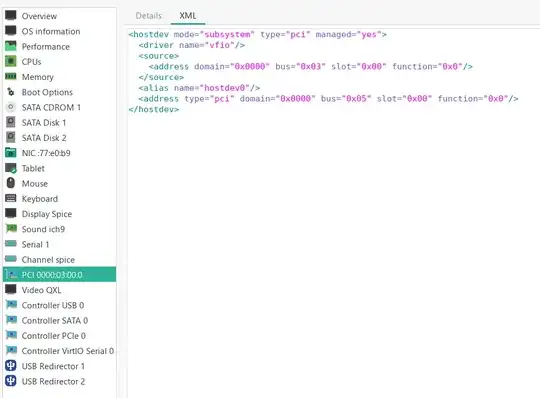Screen dimensions: 540x398
Task: Select the XML tab
Action: [188, 16]
